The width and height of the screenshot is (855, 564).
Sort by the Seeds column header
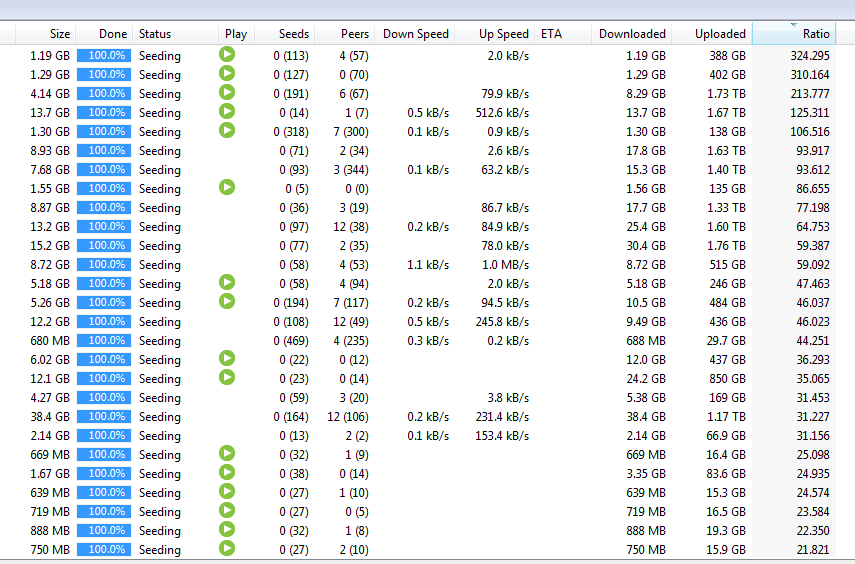(285, 34)
